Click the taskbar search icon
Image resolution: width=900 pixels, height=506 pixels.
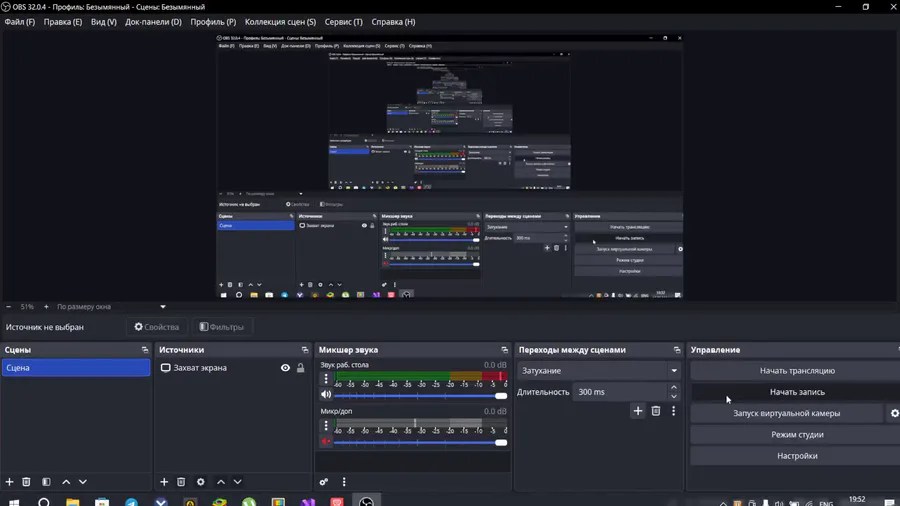click(44, 502)
